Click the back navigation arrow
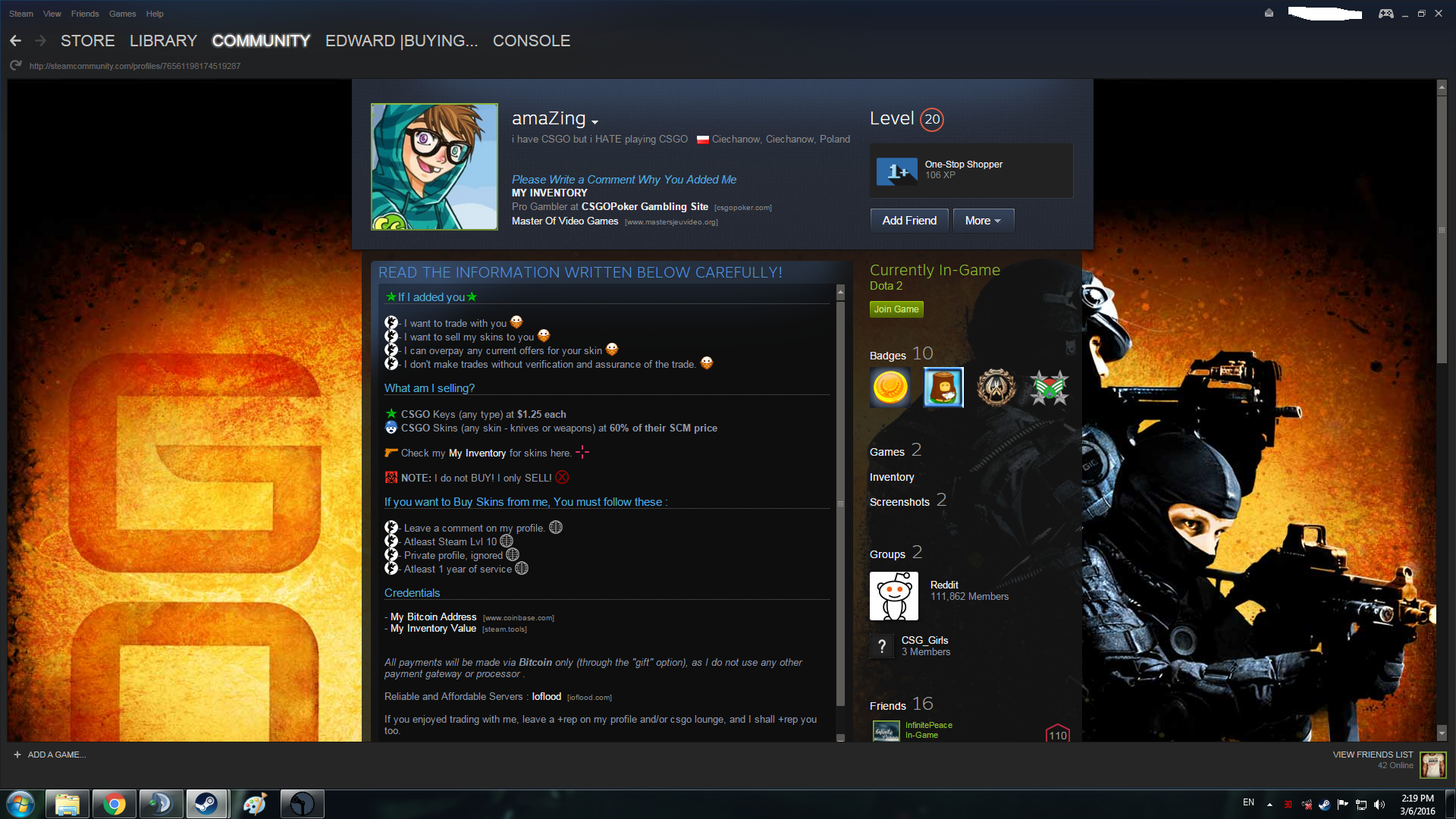Image resolution: width=1456 pixels, height=819 pixels. pos(15,41)
